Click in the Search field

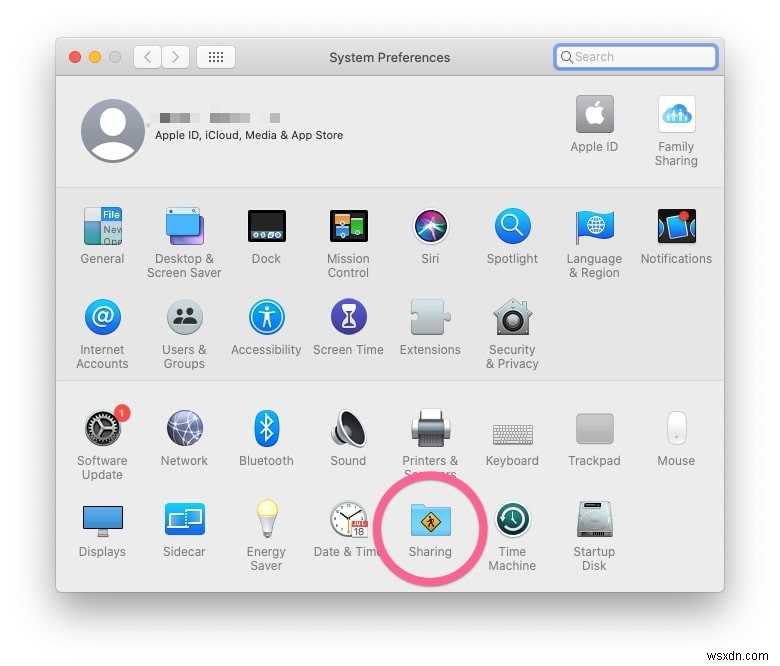635,57
